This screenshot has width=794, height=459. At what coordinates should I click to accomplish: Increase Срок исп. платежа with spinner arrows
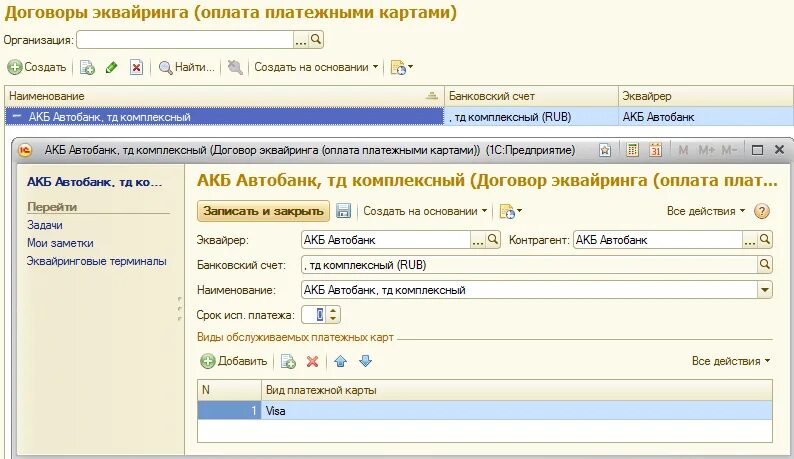pyautogui.click(x=333, y=311)
